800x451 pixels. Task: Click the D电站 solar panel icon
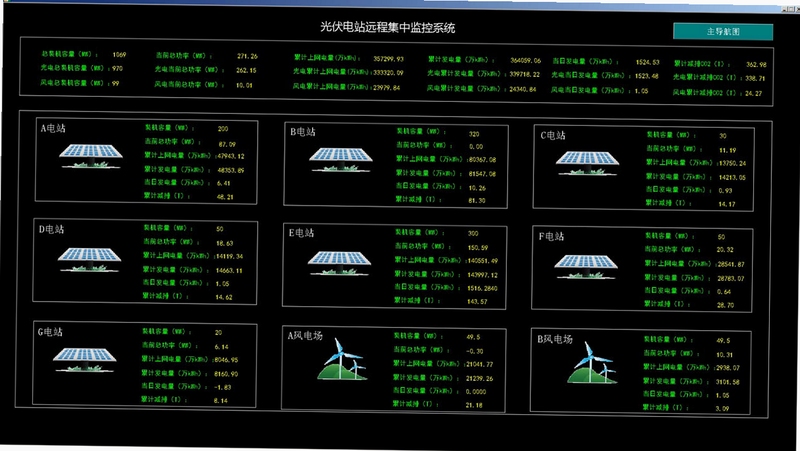coord(89,260)
